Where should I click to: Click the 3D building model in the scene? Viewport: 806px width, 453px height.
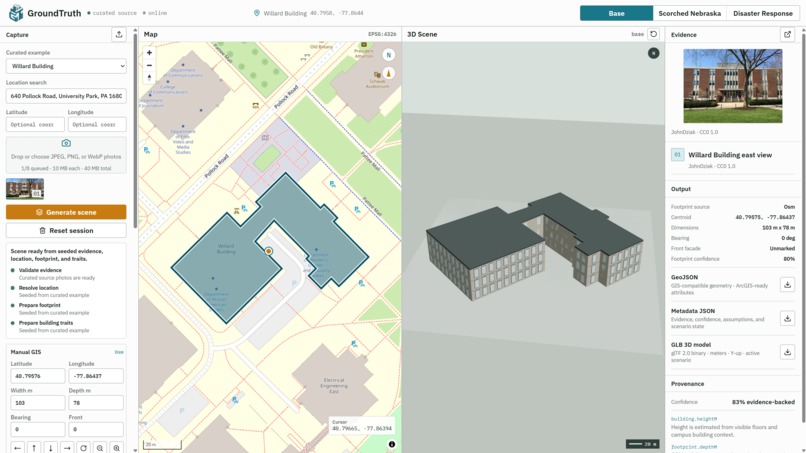[x=535, y=247]
